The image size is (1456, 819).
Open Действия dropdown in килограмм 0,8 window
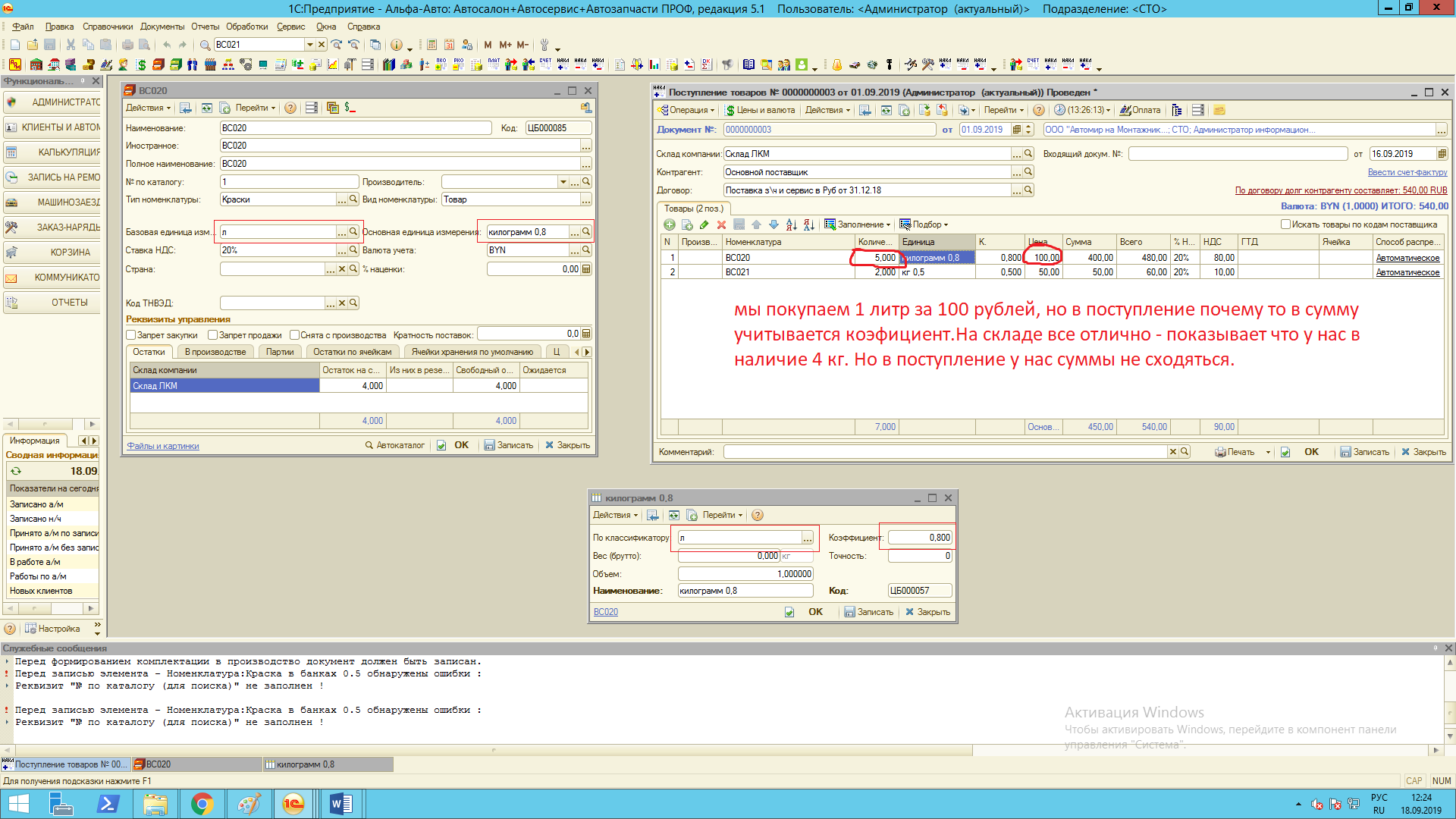[x=615, y=515]
